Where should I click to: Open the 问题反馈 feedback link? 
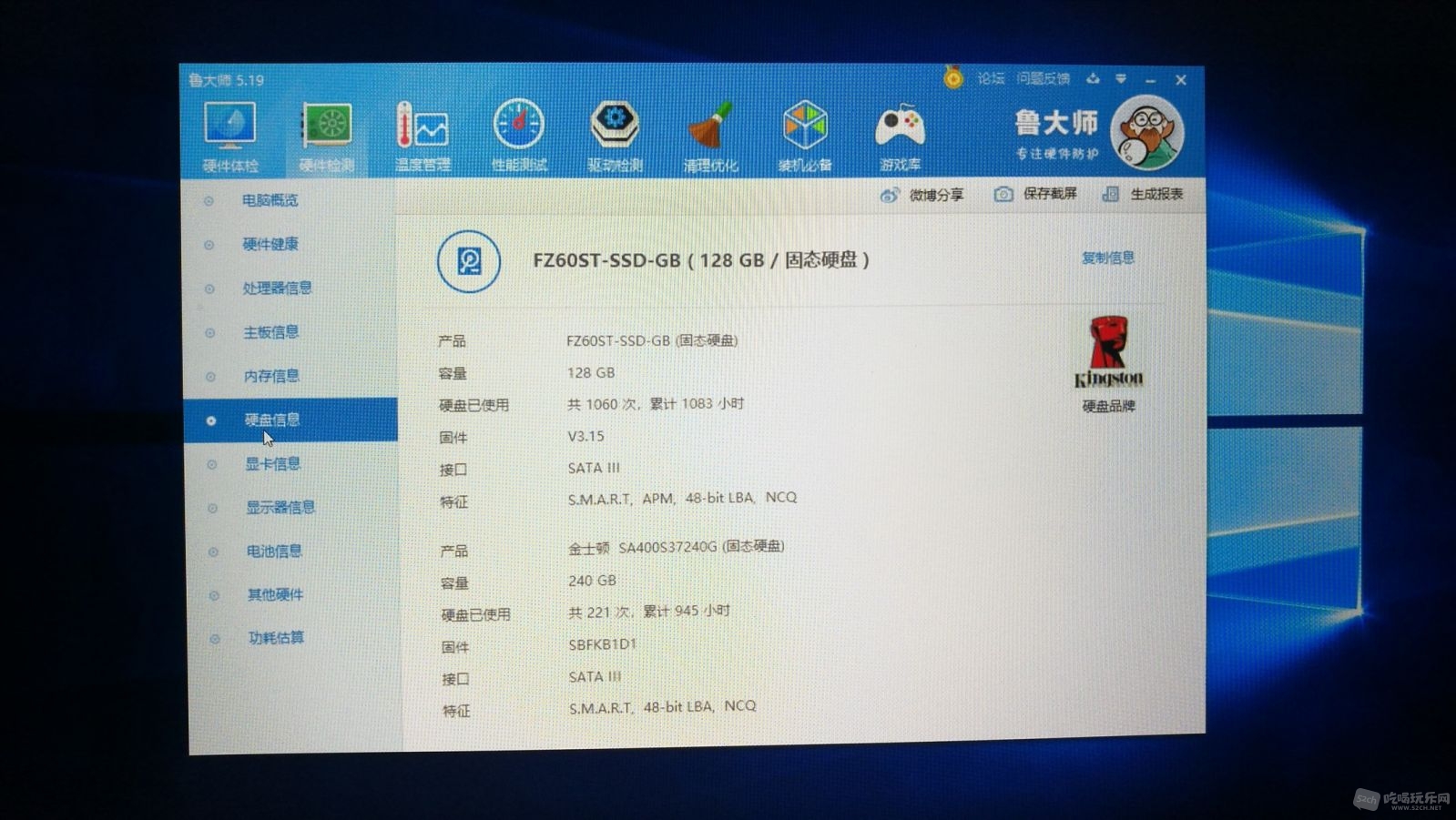tap(1044, 78)
